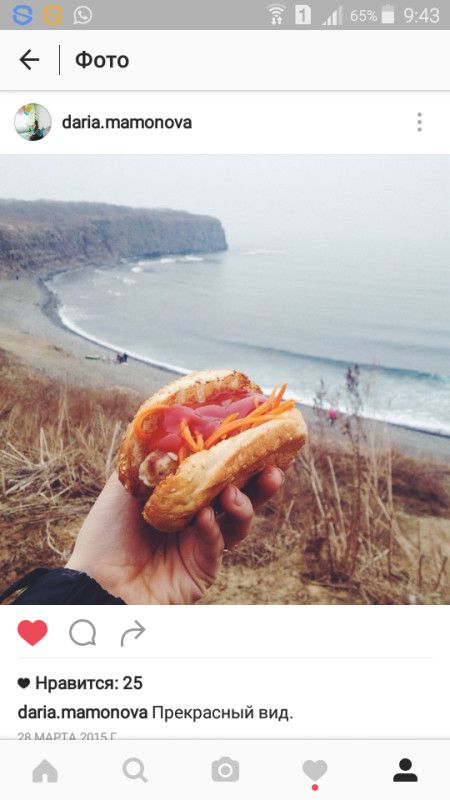Tap the Camera icon in bottom bar

[225, 770]
